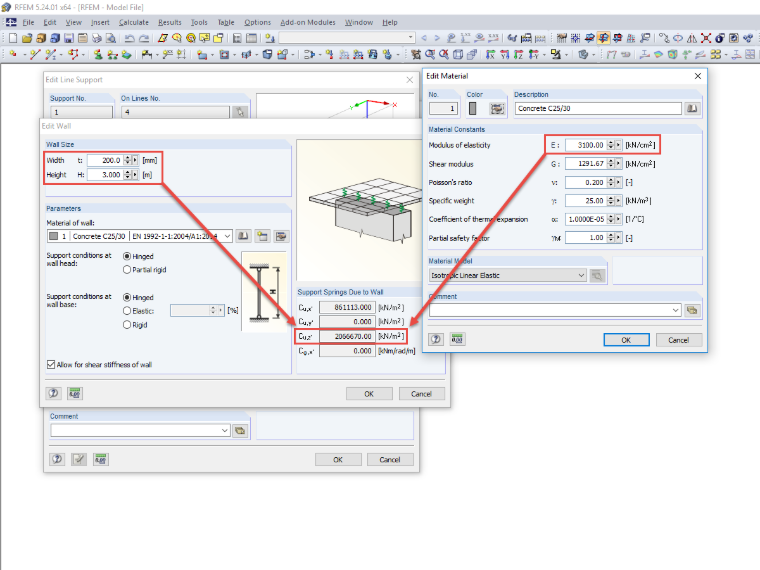Click the info icon in top toolbar

[720, 38]
